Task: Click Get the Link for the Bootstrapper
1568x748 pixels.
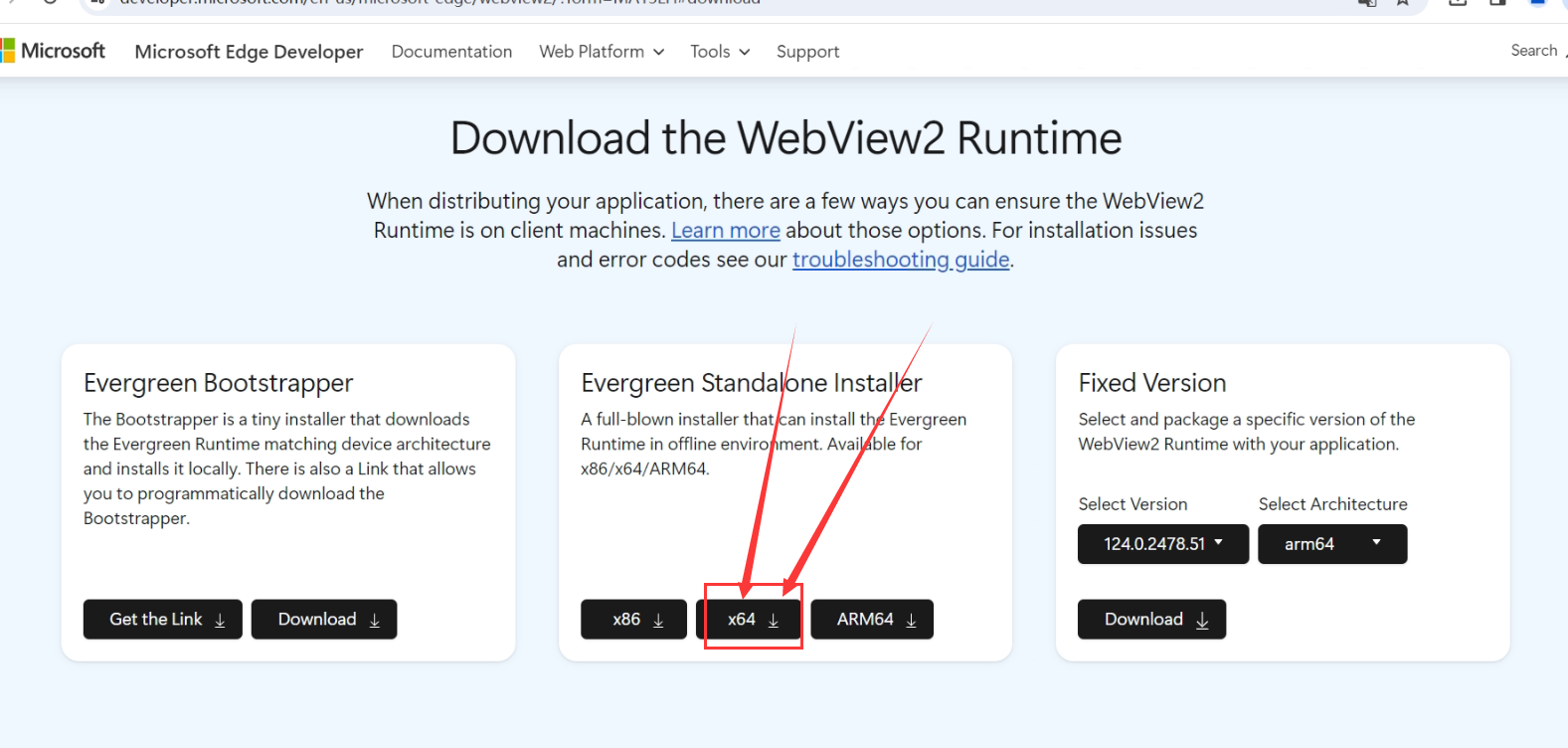Action: pos(163,620)
